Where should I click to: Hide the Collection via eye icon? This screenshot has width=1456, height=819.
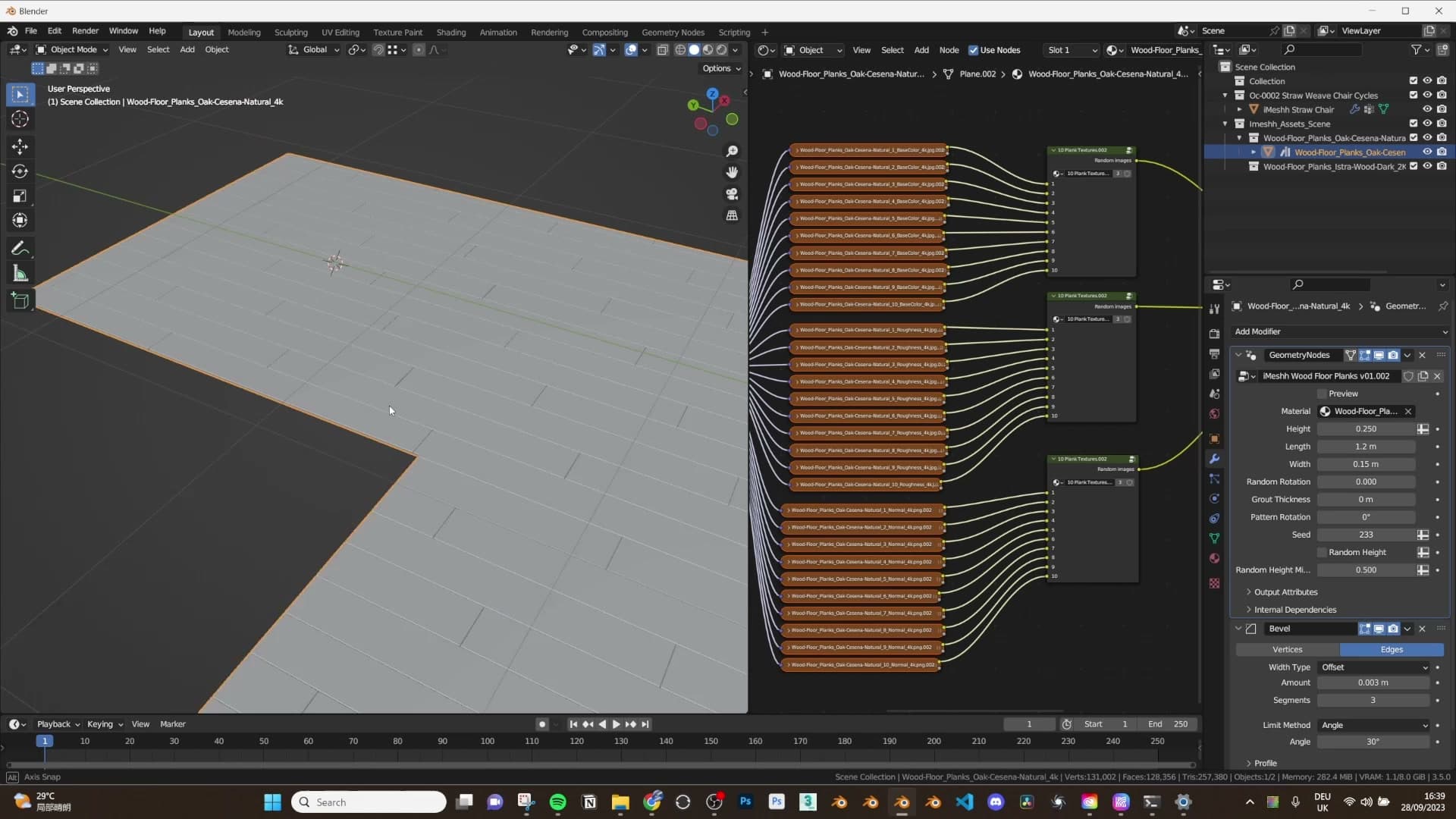pyautogui.click(x=1427, y=81)
